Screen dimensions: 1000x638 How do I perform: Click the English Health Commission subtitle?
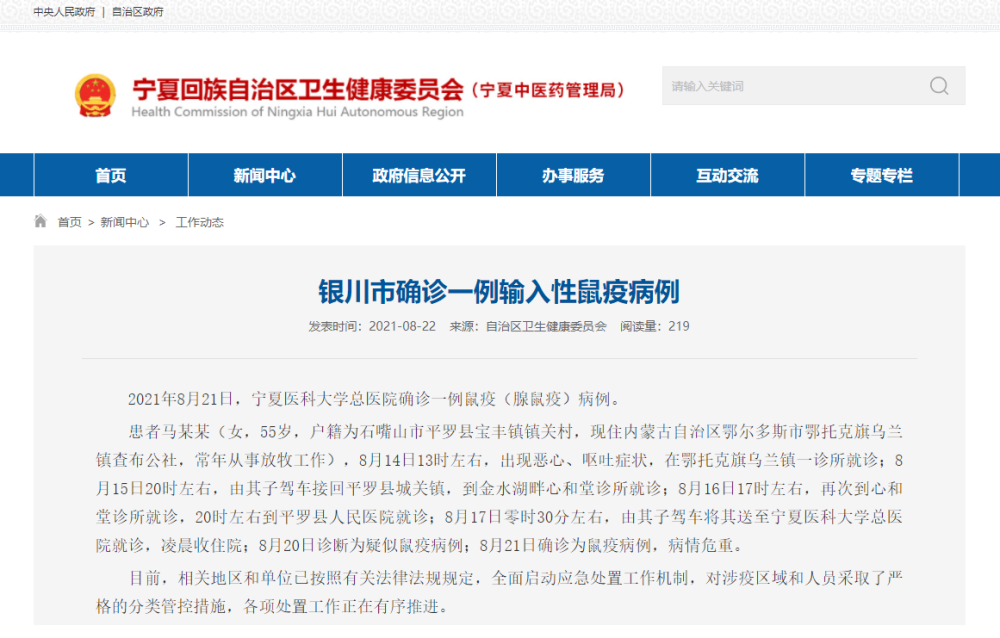(x=297, y=112)
